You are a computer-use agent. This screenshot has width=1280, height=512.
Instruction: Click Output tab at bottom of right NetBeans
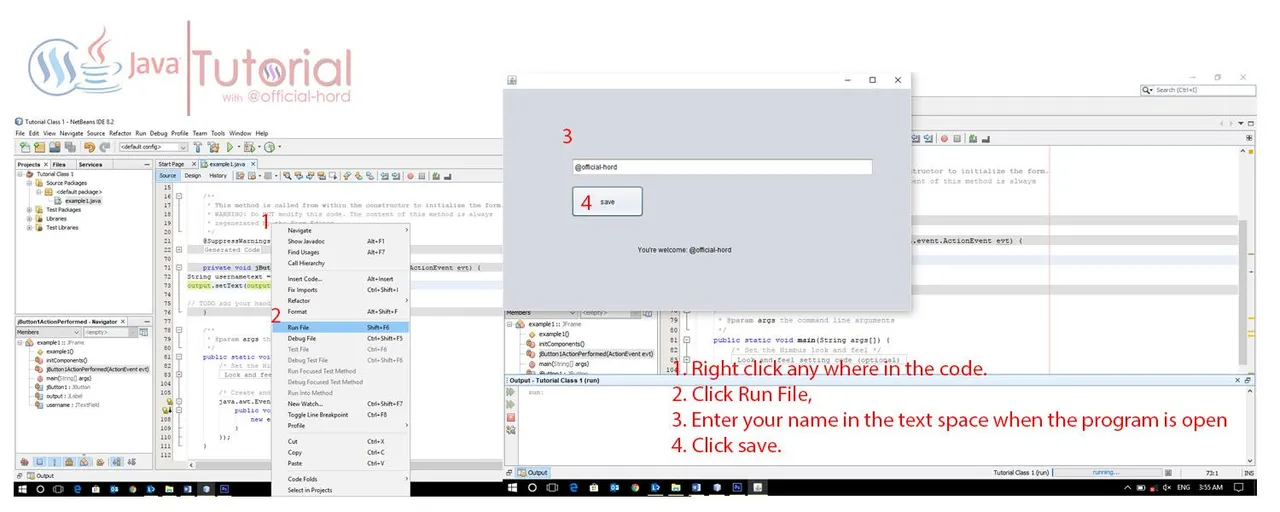click(533, 473)
